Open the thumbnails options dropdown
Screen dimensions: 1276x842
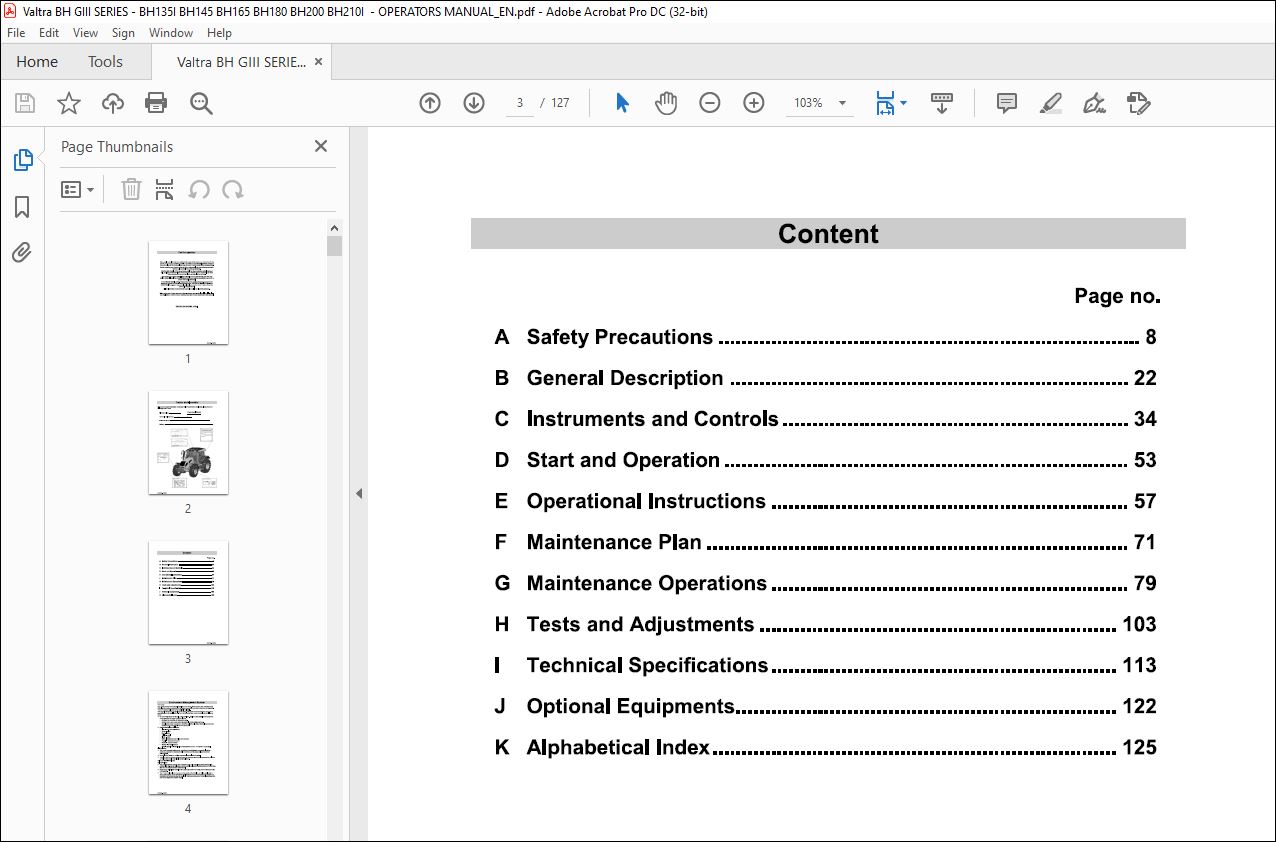[78, 189]
